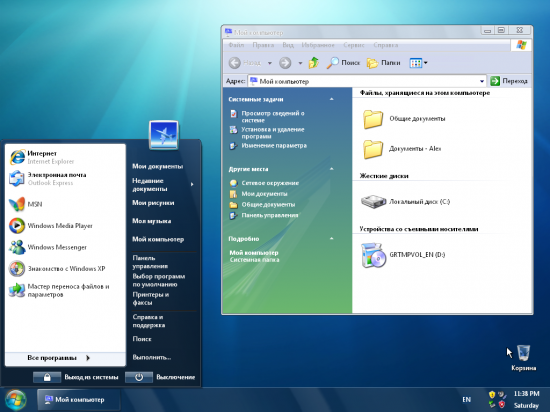Open Мой компьютер from the Start menu
This screenshot has height=412, width=550.
click(x=158, y=239)
